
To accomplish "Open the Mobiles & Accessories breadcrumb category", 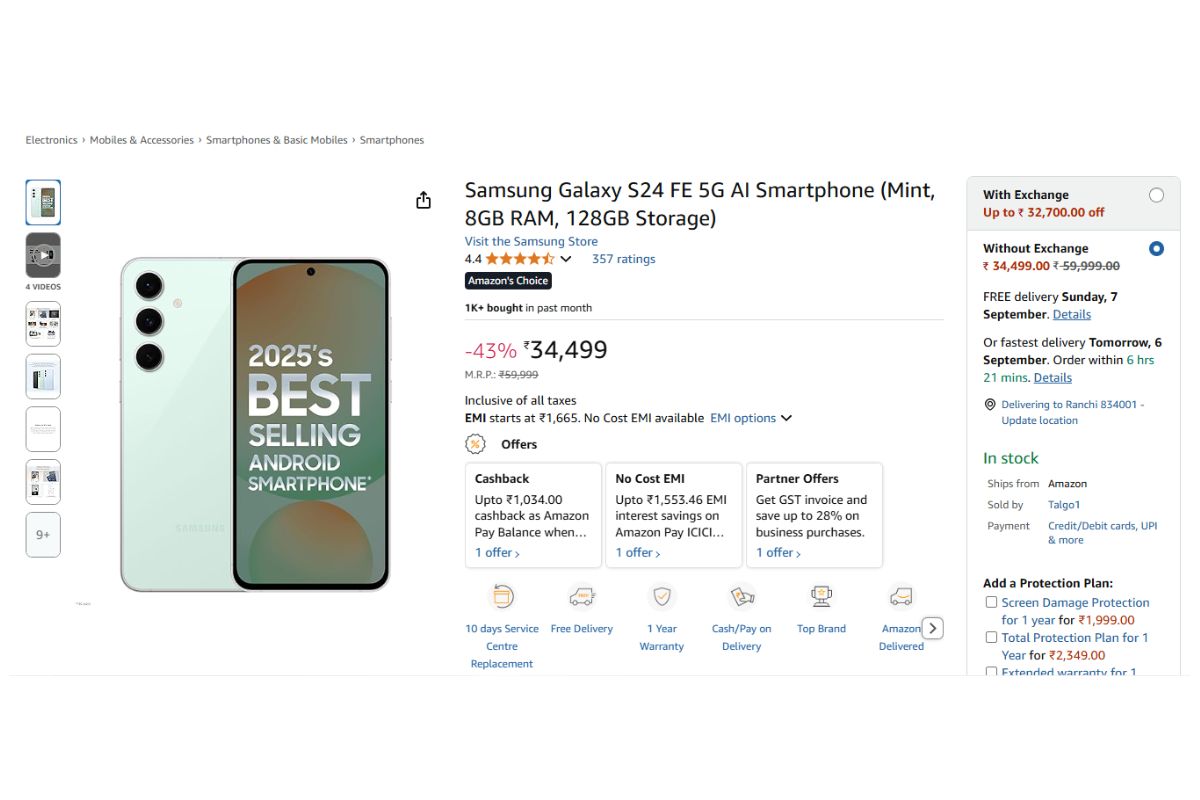I will [141, 140].
